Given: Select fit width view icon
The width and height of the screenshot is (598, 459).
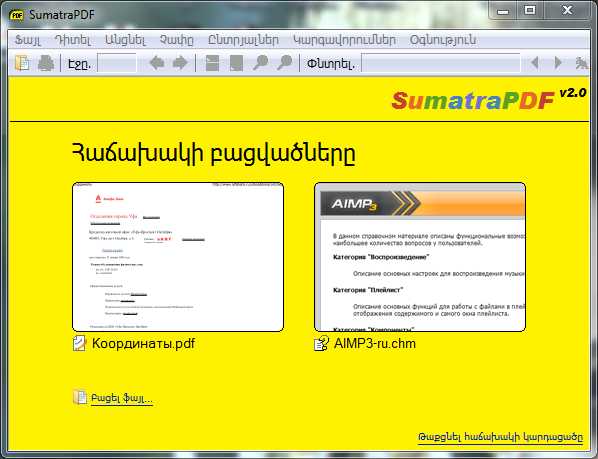Looking at the screenshot, I should tap(212, 63).
